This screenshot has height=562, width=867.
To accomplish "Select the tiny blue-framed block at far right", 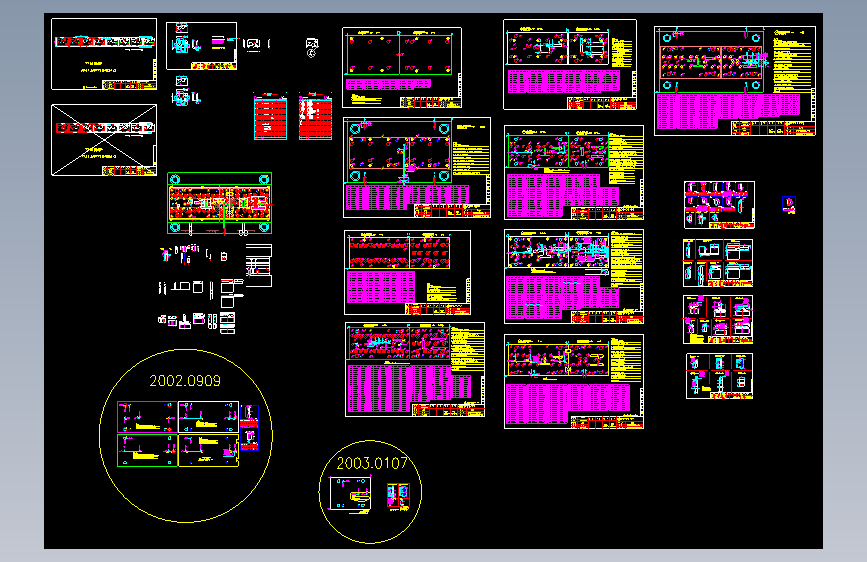I will tap(789, 204).
